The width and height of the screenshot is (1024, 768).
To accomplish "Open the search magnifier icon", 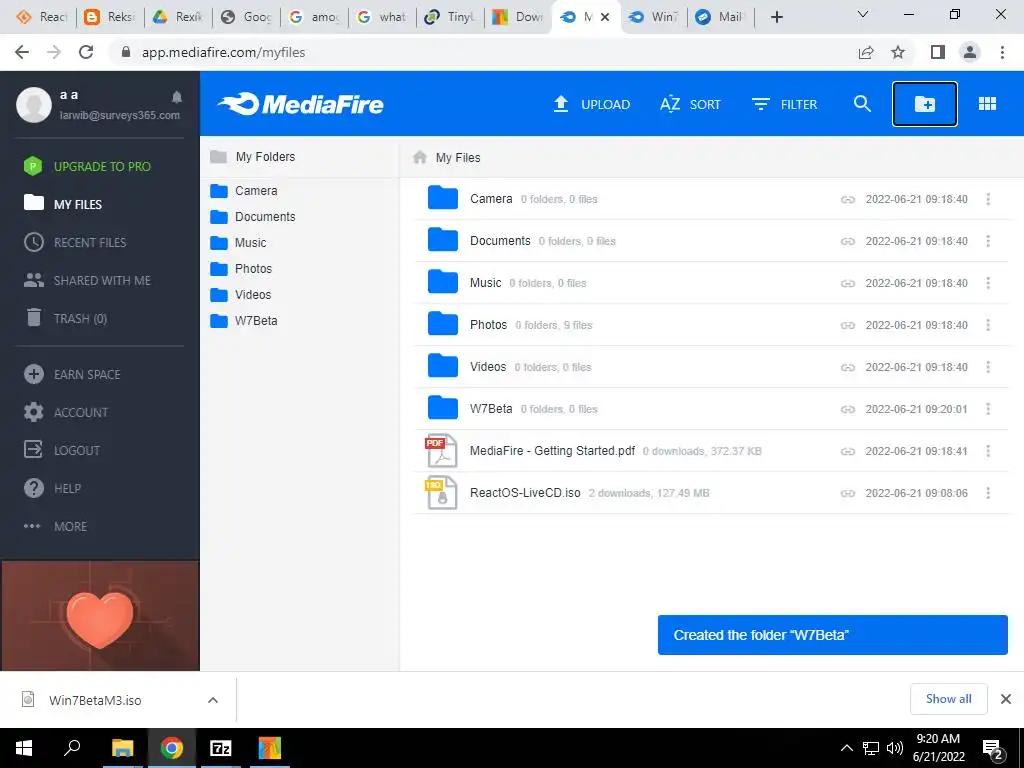I will click(862, 104).
